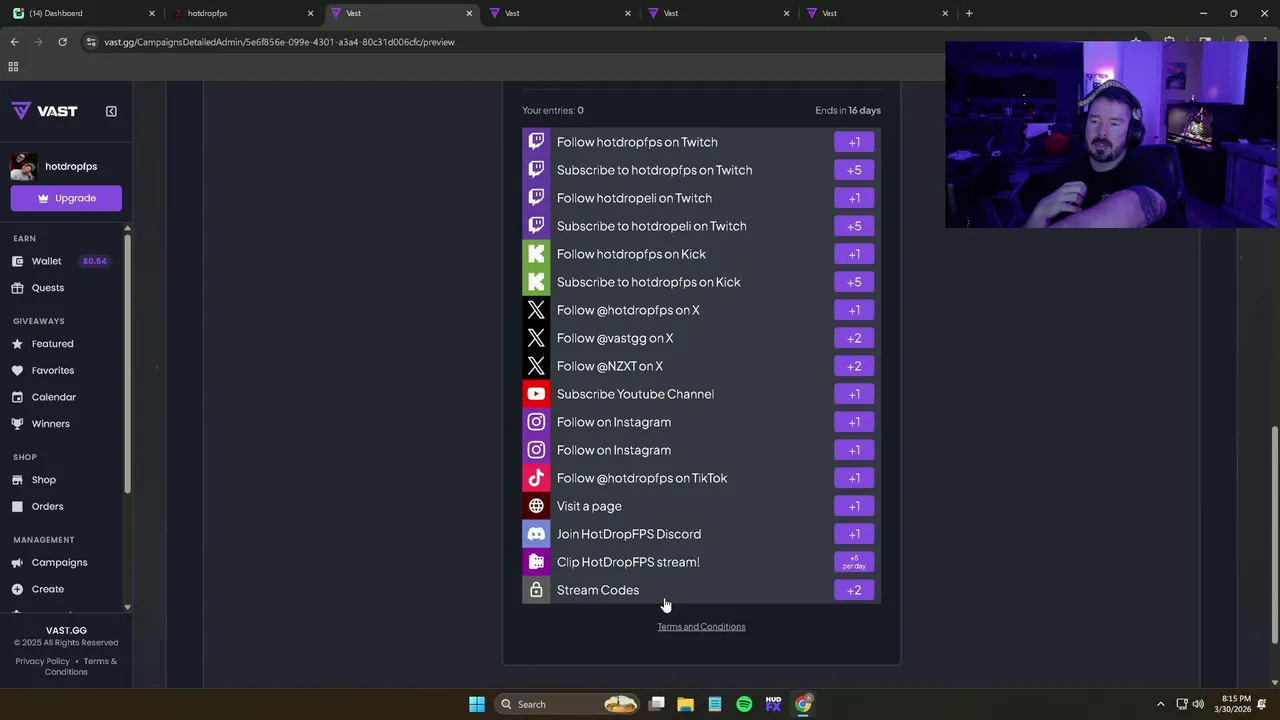Select Subscribe Youtube Channel entry
This screenshot has width=1280, height=720.
701,394
